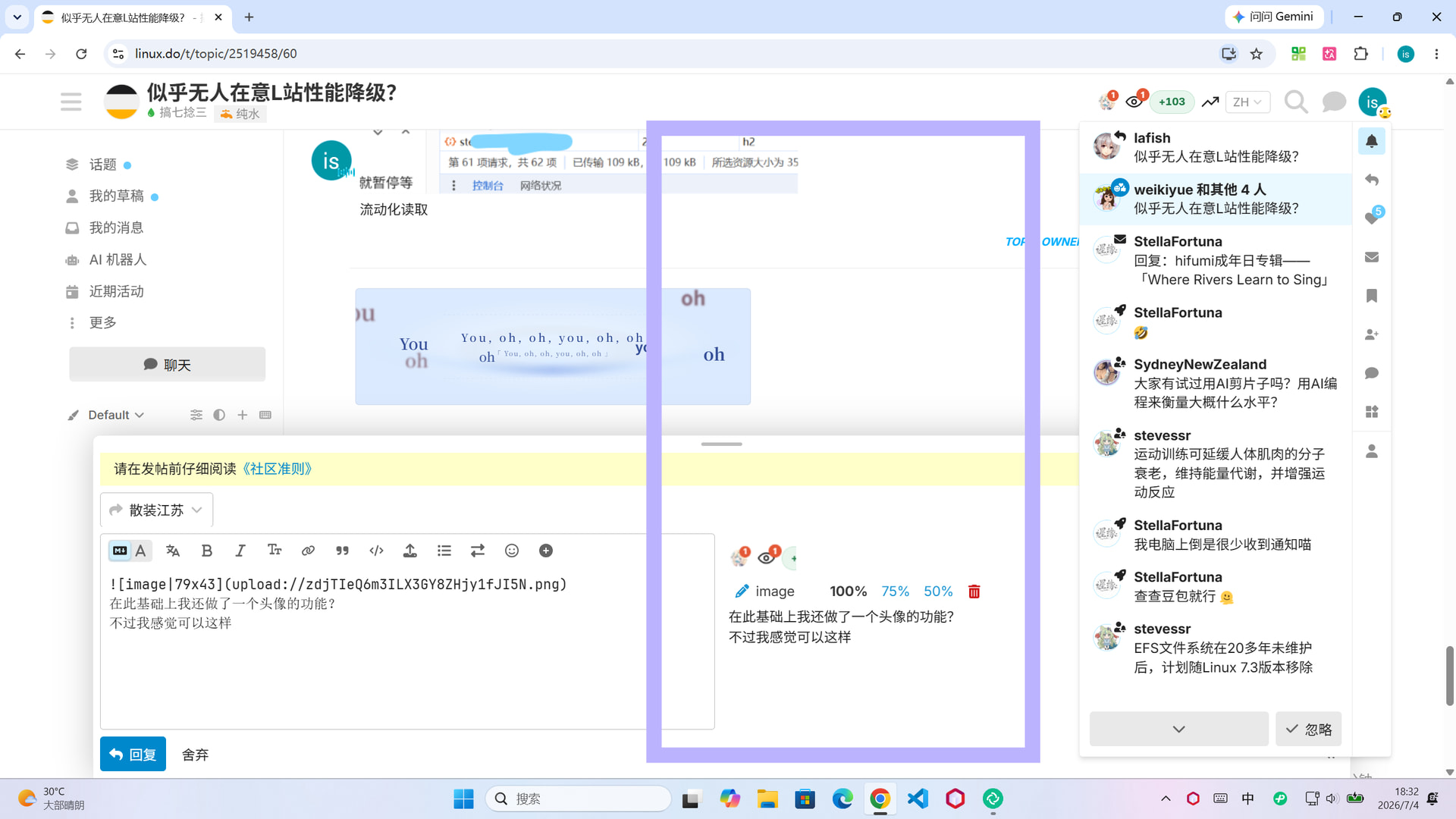Toggle the text direction arrows in the composer
The width and height of the screenshot is (1456, 819).
[478, 551]
